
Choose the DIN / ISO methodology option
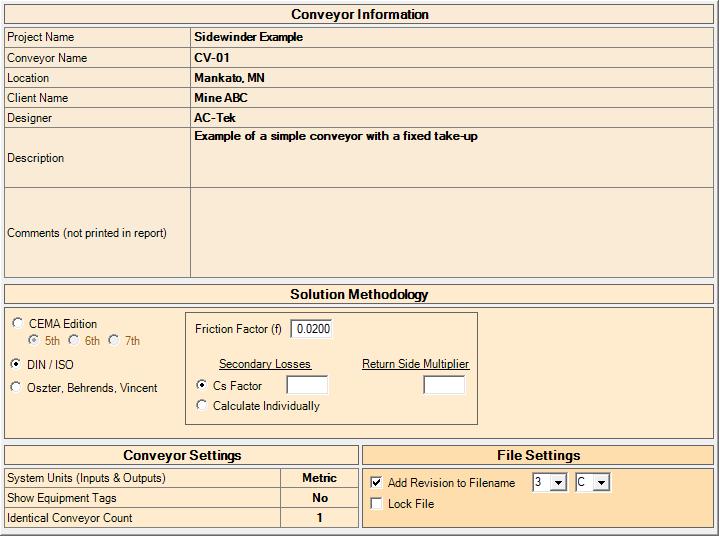(18, 364)
